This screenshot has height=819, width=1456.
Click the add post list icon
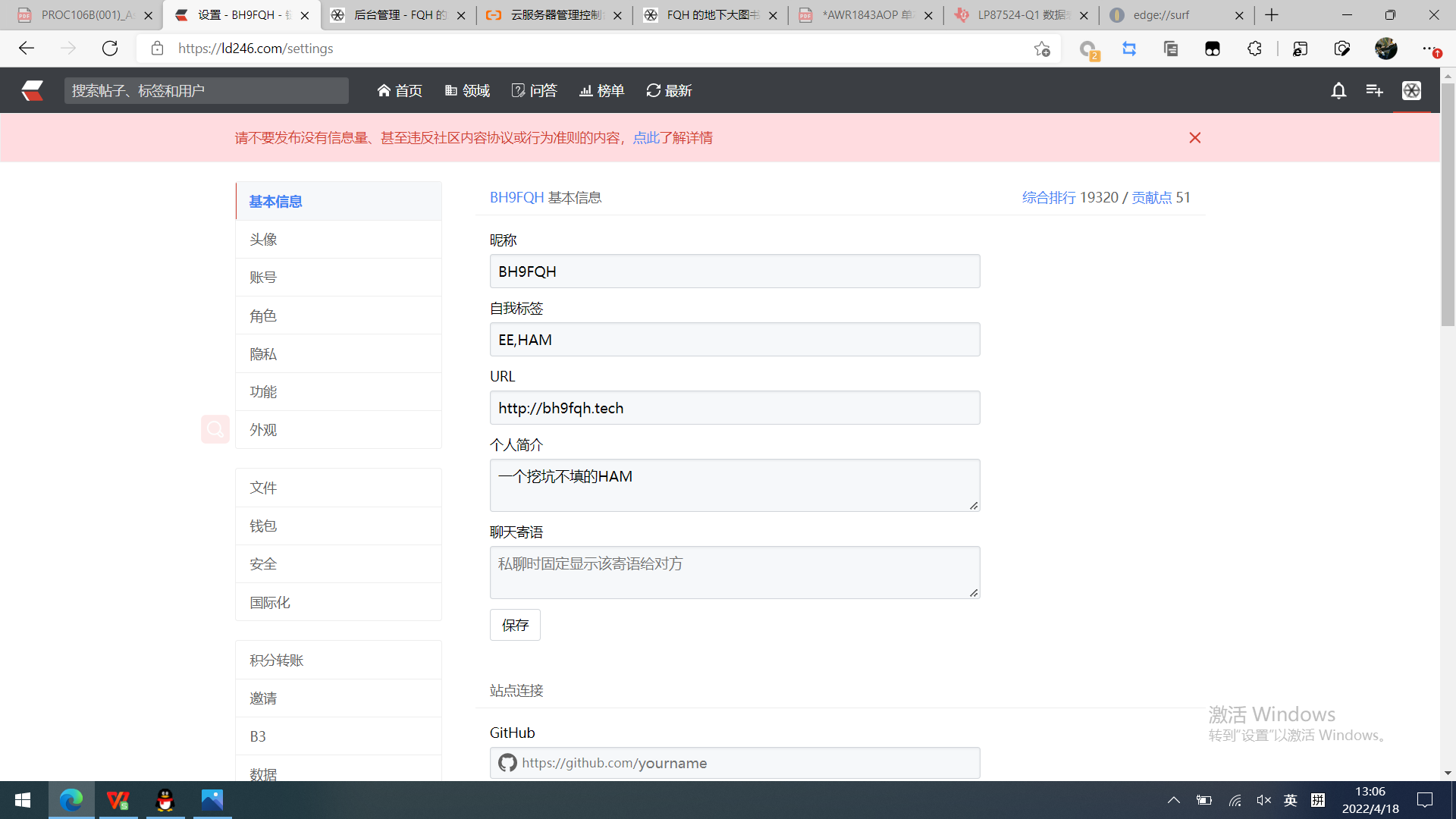pyautogui.click(x=1374, y=91)
